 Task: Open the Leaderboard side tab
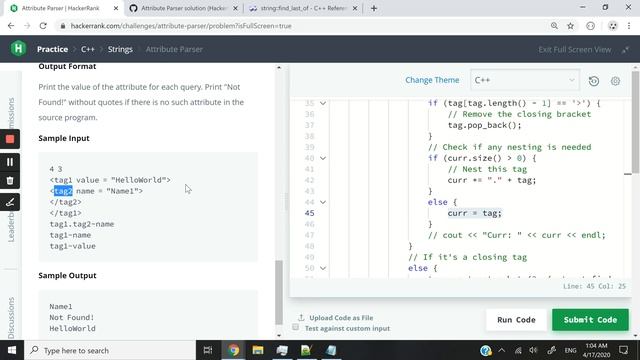(x=11, y=226)
